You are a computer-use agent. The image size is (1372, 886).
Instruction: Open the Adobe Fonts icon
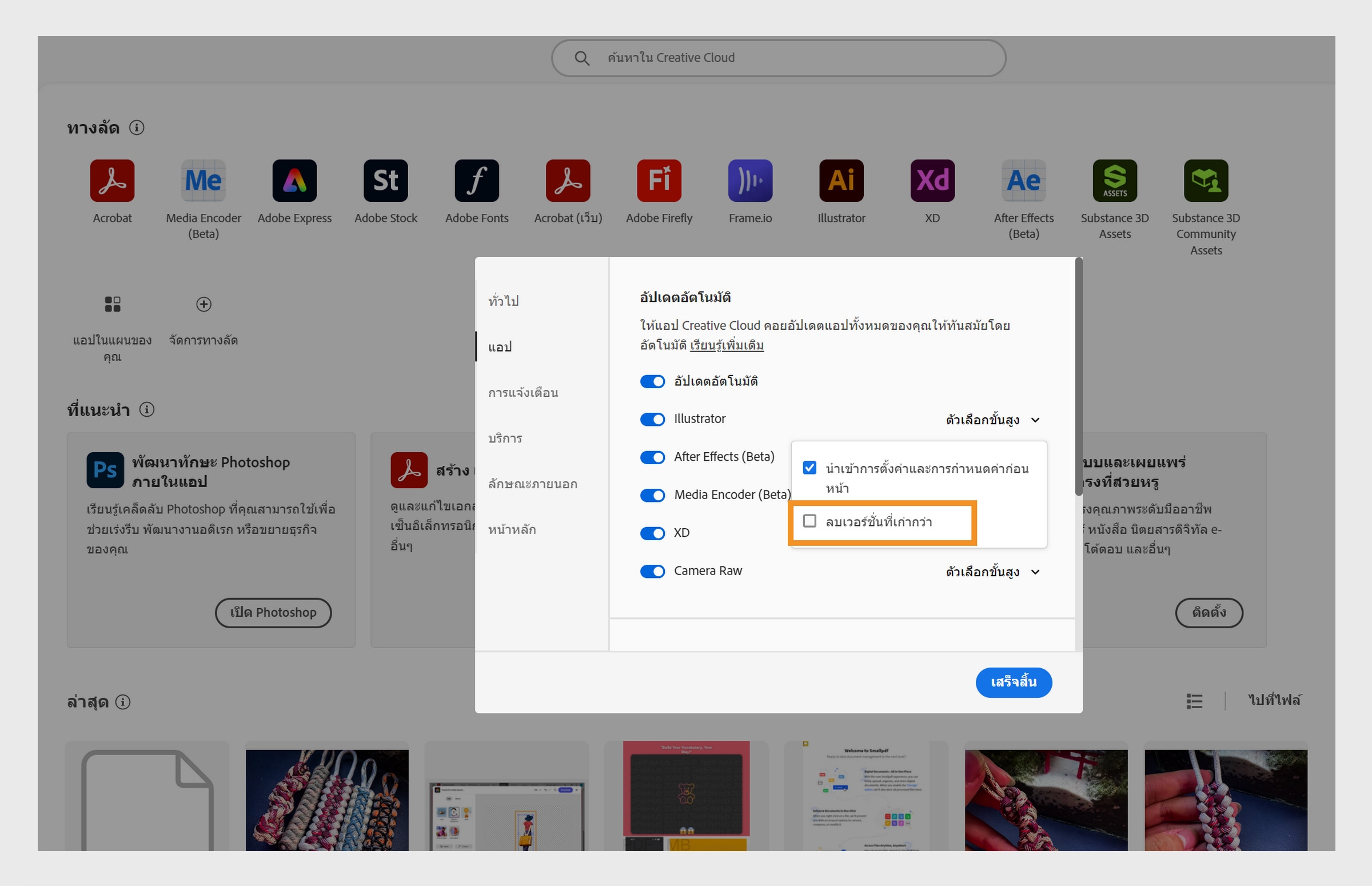coord(476,181)
